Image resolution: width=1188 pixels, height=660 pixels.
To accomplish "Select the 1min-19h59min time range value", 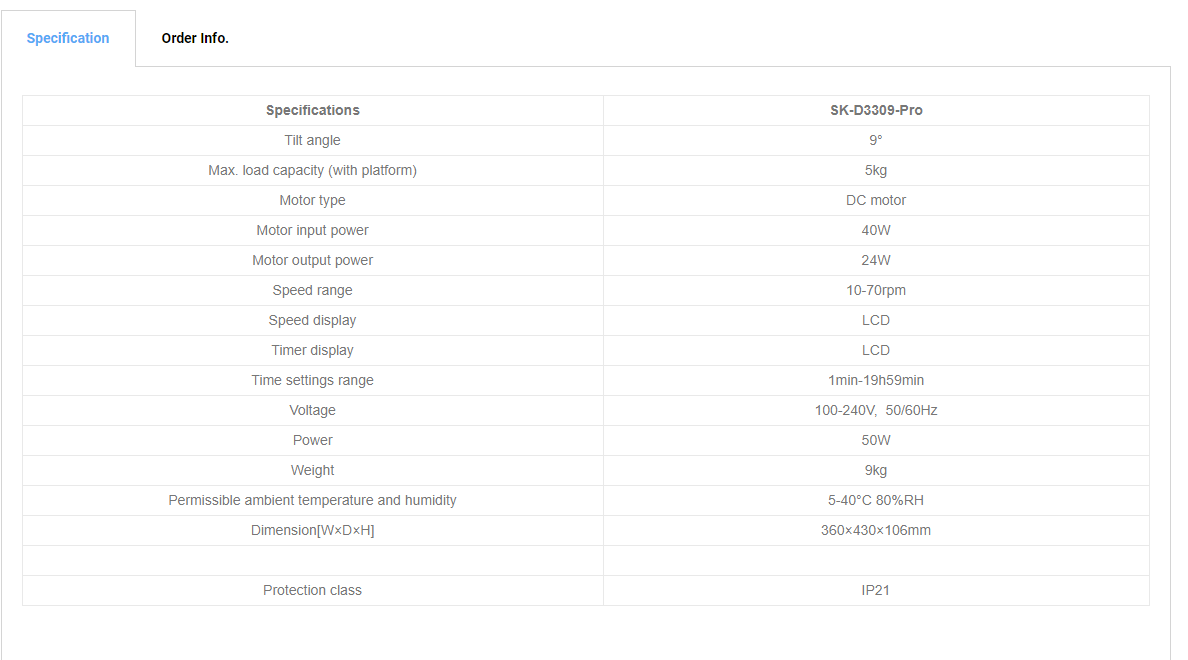I will point(876,380).
